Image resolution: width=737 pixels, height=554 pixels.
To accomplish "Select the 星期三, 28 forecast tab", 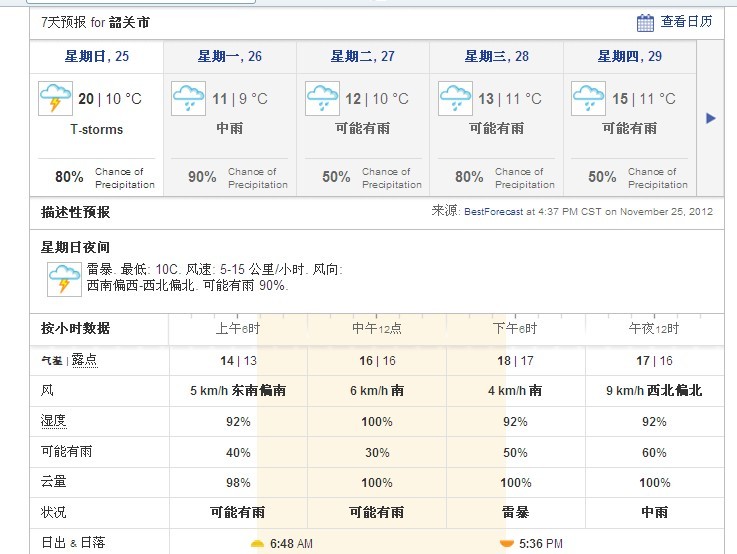I will point(497,57).
